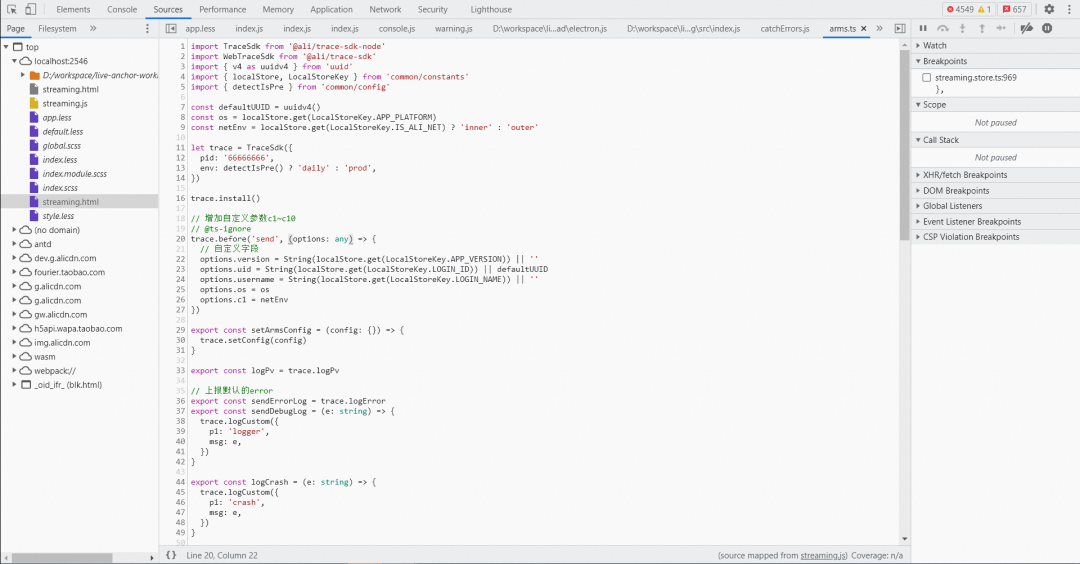Expand the dev.g.alicdn.com node
Viewport: 1080px width, 564px height.
click(x=14, y=258)
